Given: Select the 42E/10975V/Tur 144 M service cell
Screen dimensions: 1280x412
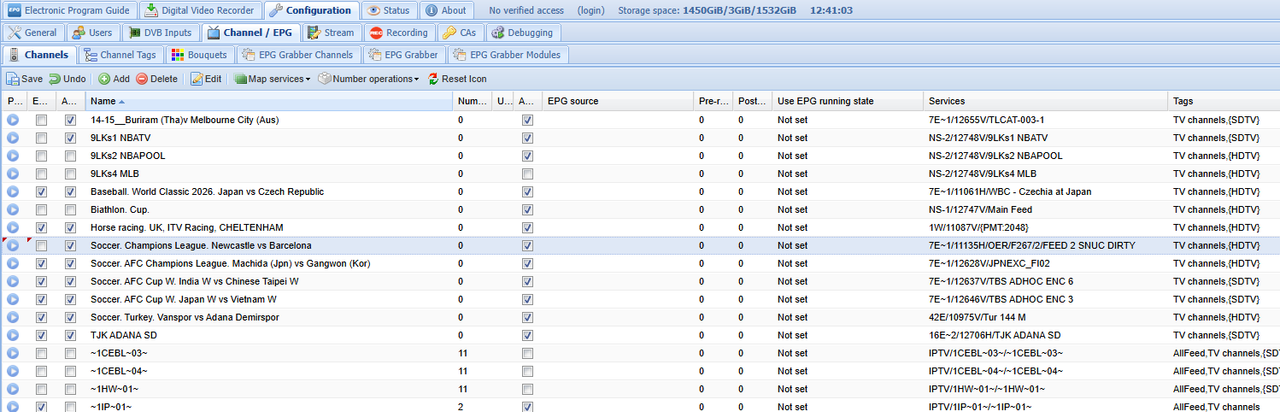Looking at the screenshot, I should pyautogui.click(x=1046, y=317).
